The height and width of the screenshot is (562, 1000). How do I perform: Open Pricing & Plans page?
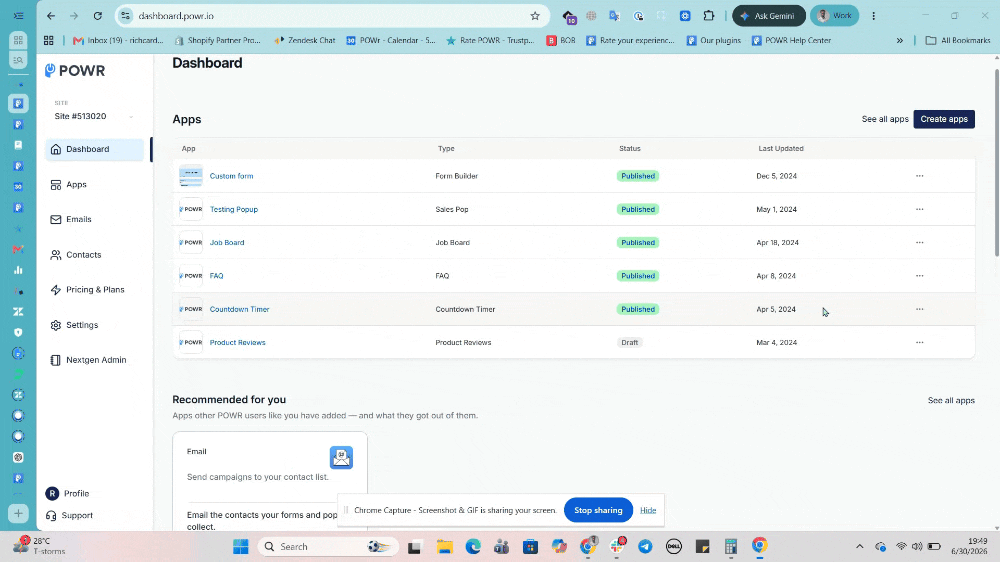click(x=94, y=290)
